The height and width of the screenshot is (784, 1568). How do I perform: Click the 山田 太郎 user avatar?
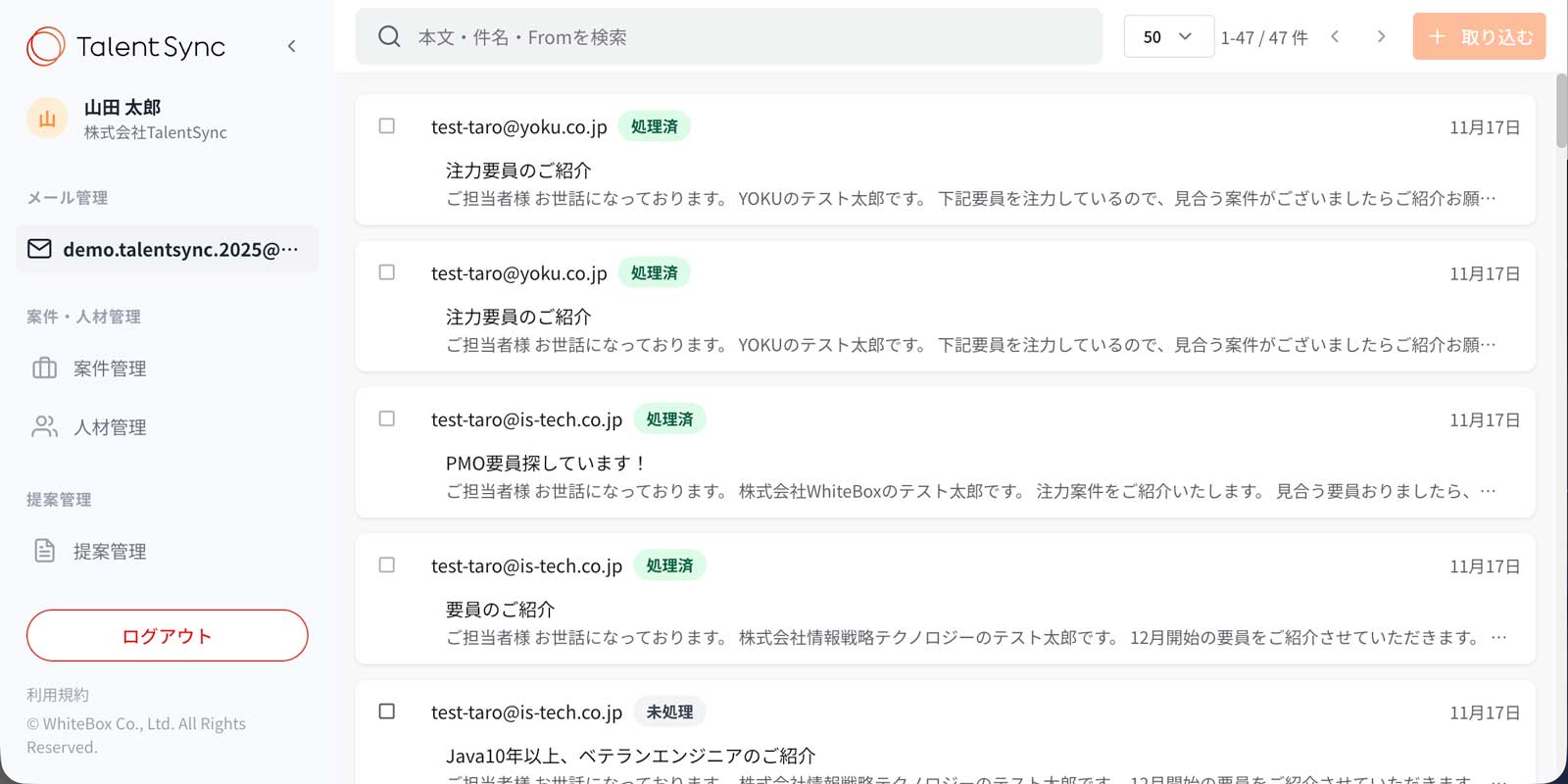(46, 120)
